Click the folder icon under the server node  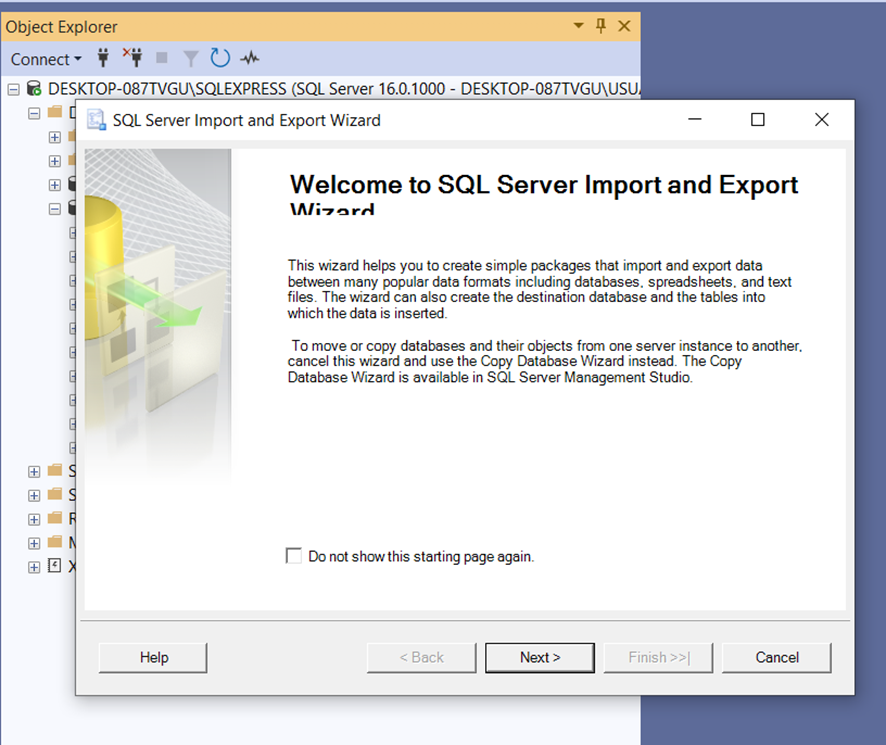(55, 112)
